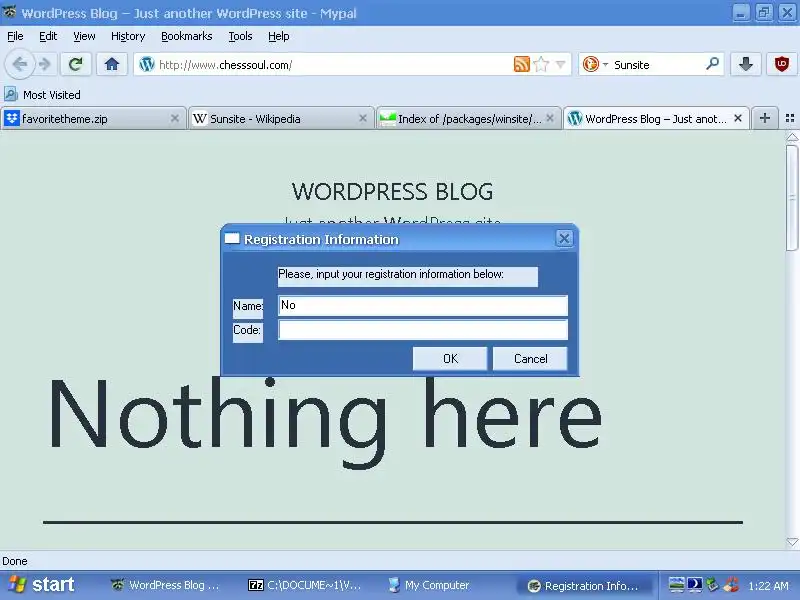Switch to WordPress Blog taskbar item
The image size is (800, 600).
pyautogui.click(x=166, y=585)
